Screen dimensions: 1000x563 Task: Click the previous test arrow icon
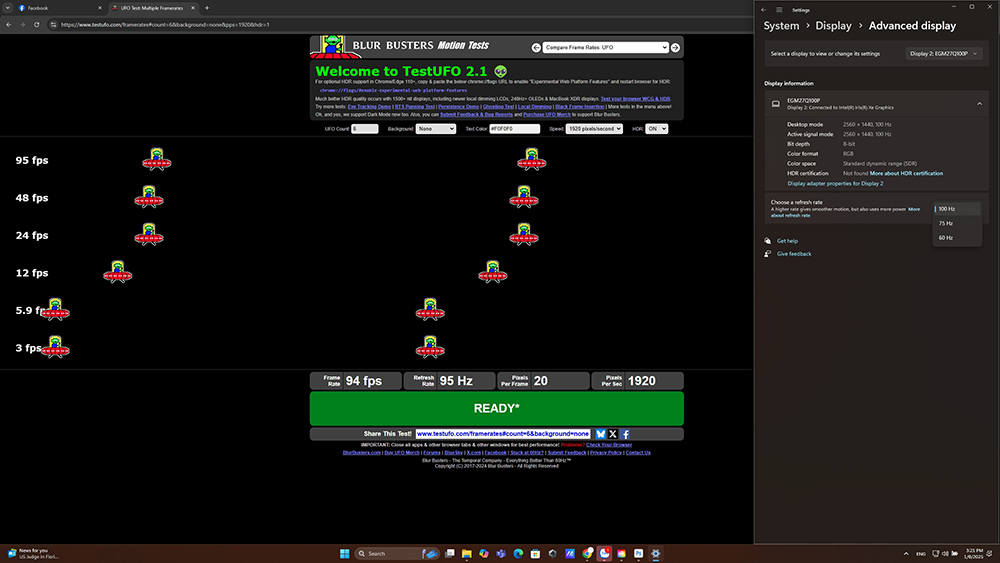click(x=536, y=48)
